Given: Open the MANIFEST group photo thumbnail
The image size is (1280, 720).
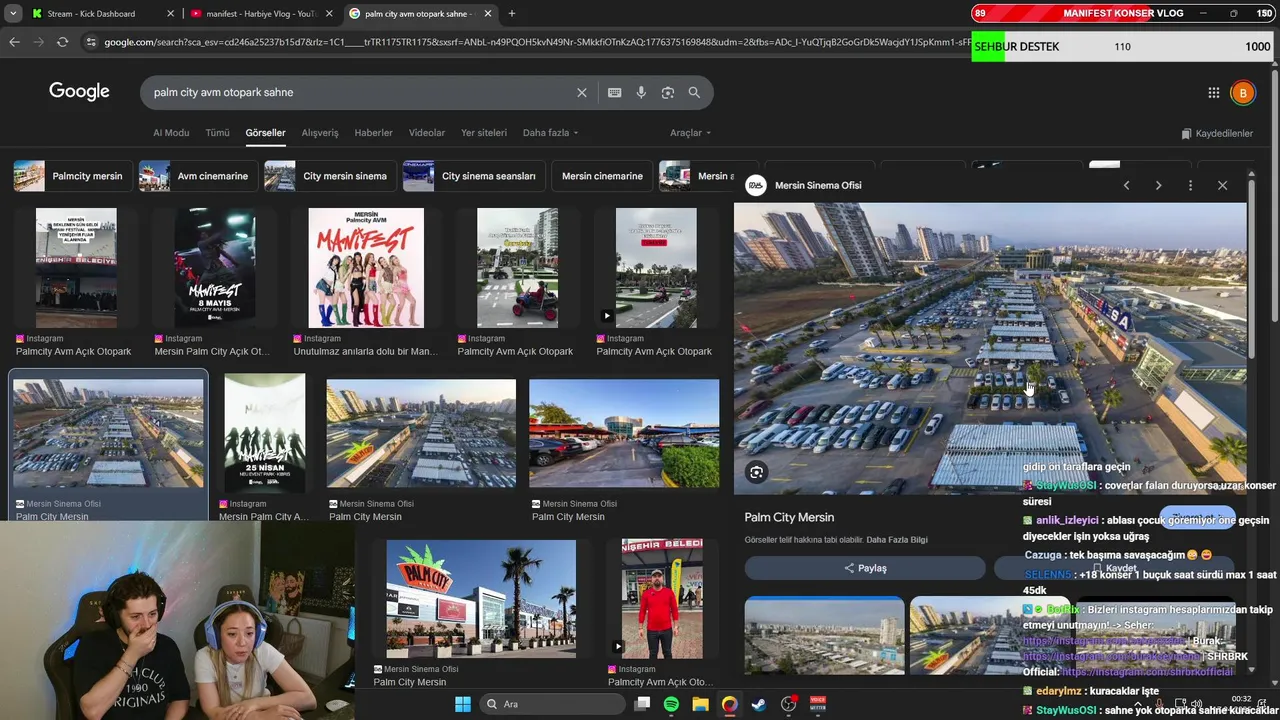Looking at the screenshot, I should (x=366, y=268).
